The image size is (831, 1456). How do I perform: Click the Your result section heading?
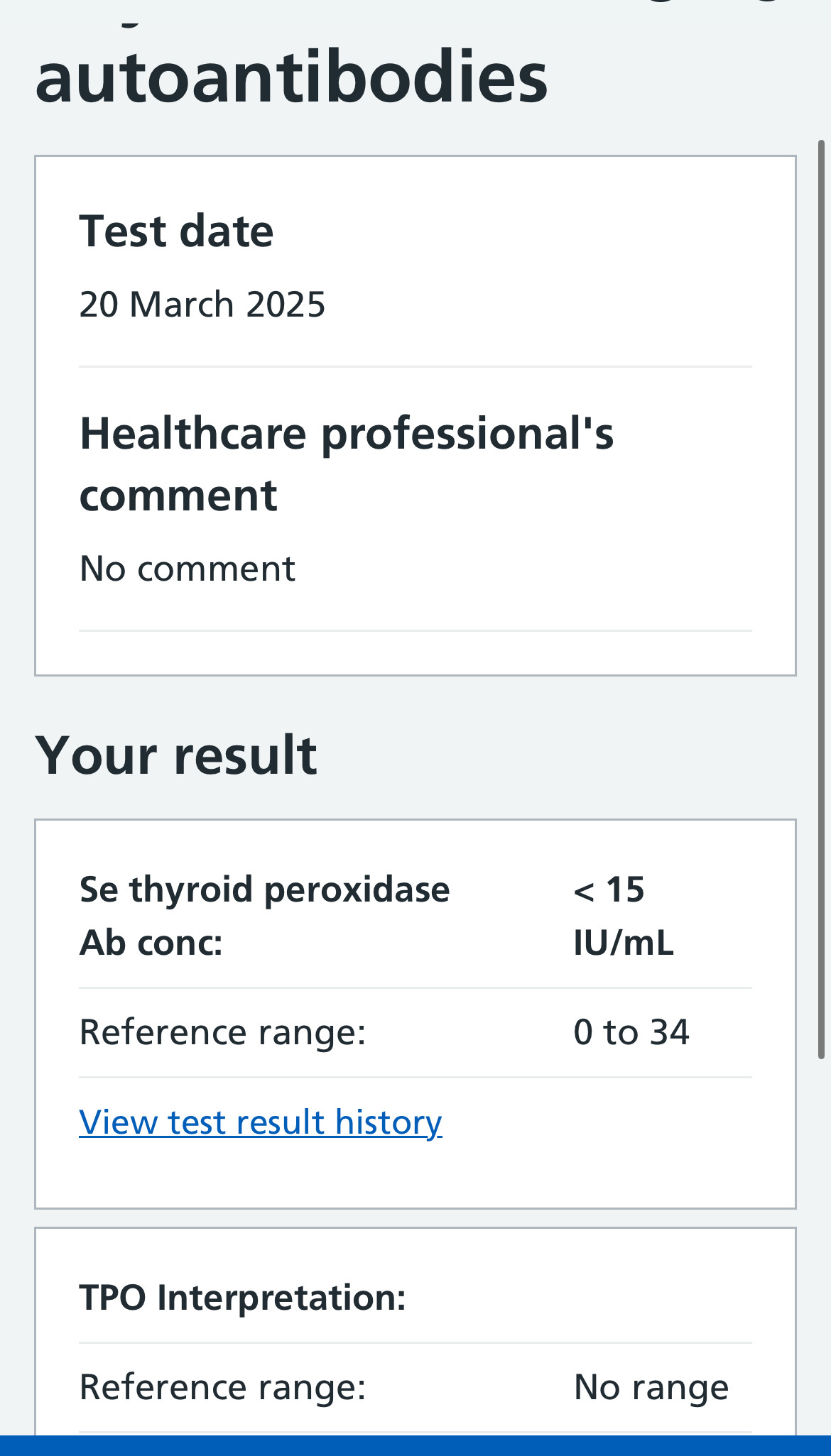point(176,755)
